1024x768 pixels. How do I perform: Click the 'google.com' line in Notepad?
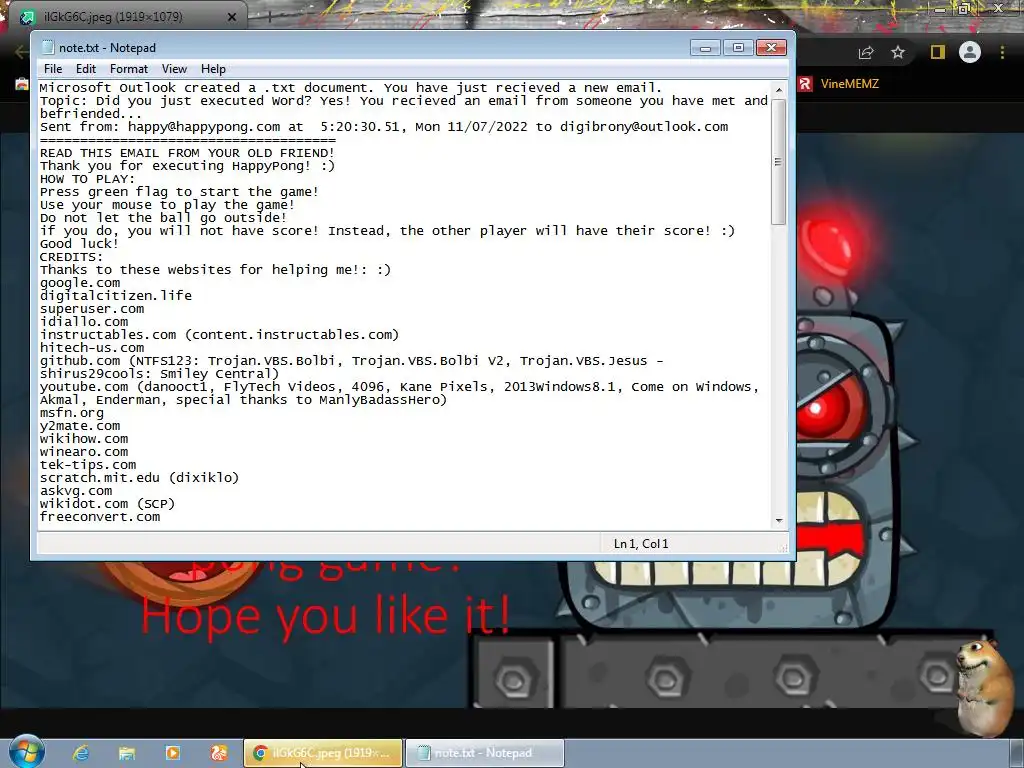point(80,283)
